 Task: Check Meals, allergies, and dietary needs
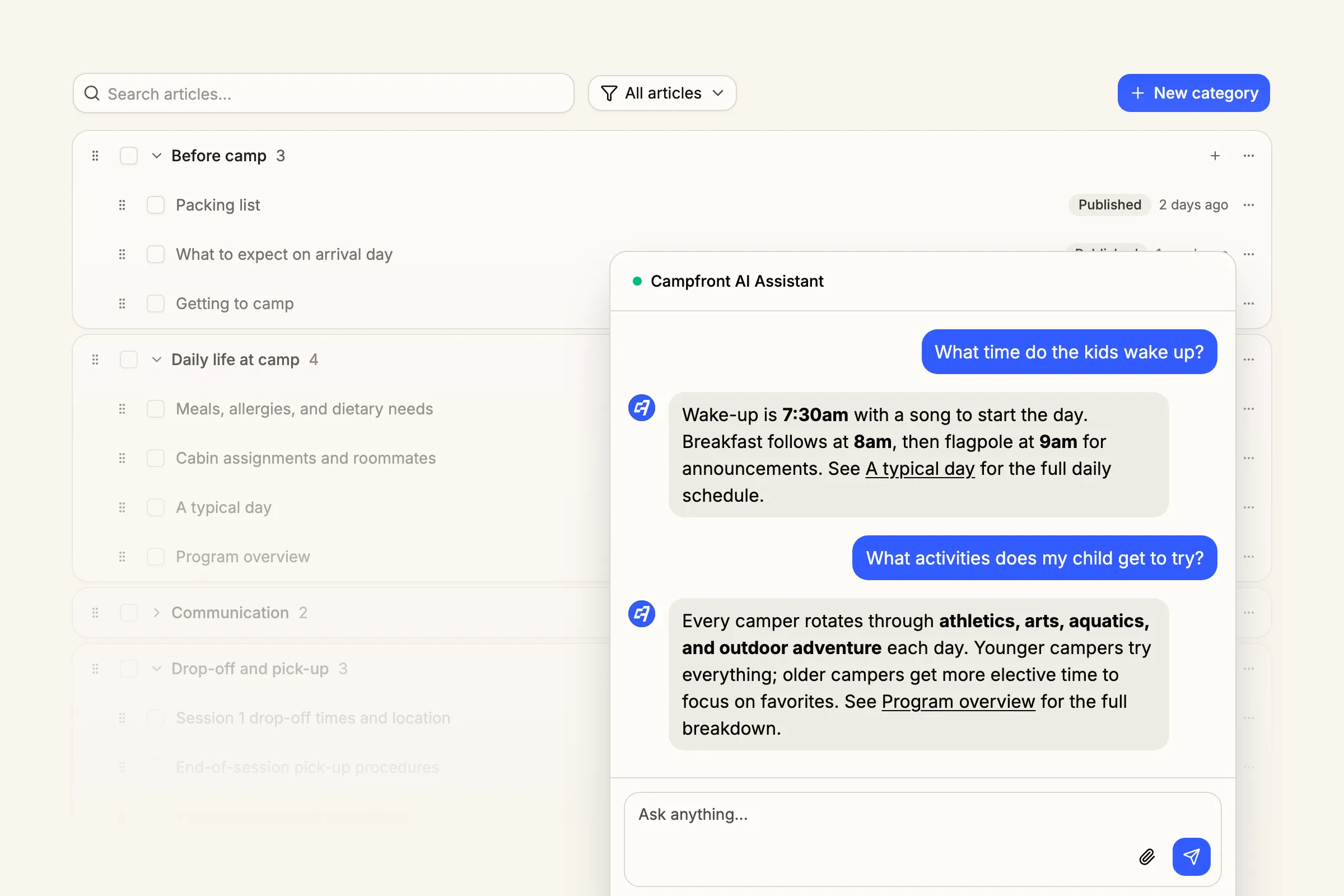point(156,409)
